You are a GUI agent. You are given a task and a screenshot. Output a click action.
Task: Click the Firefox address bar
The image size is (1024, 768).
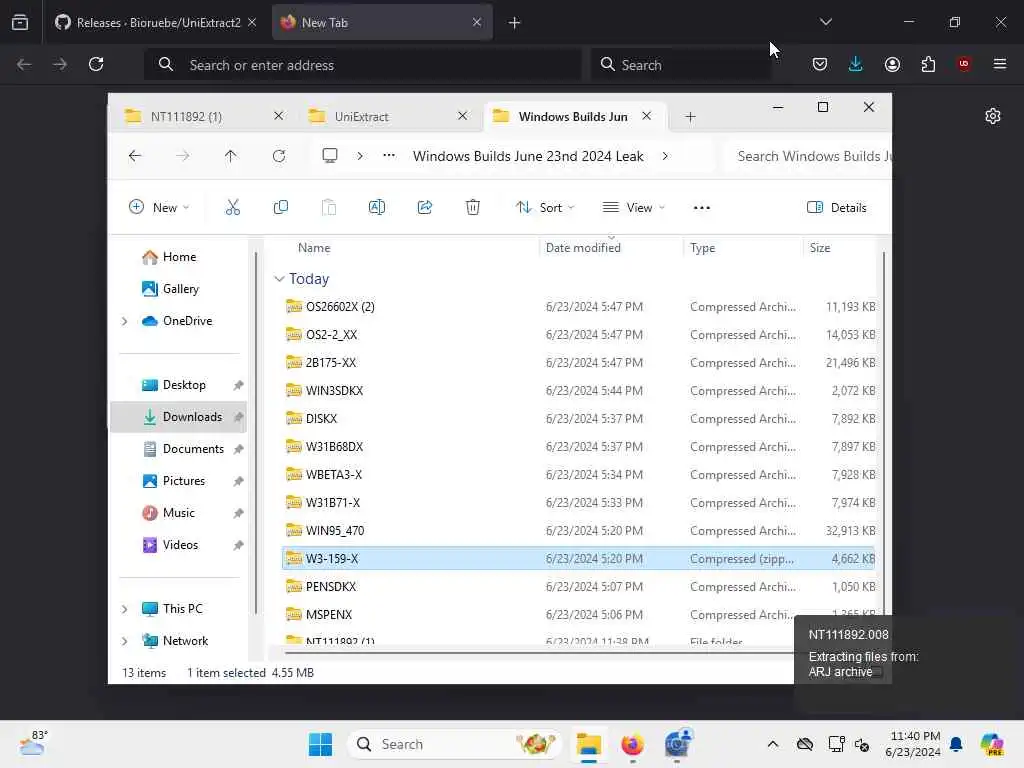(362, 65)
